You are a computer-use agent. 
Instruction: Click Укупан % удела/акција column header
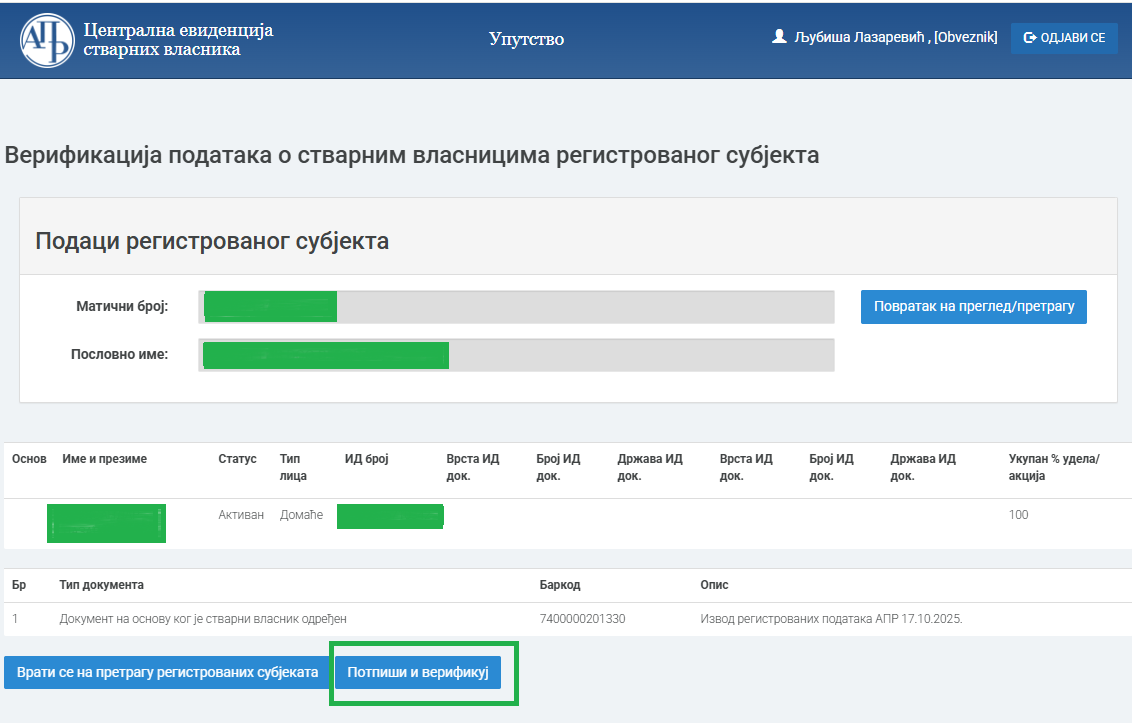(1054, 467)
